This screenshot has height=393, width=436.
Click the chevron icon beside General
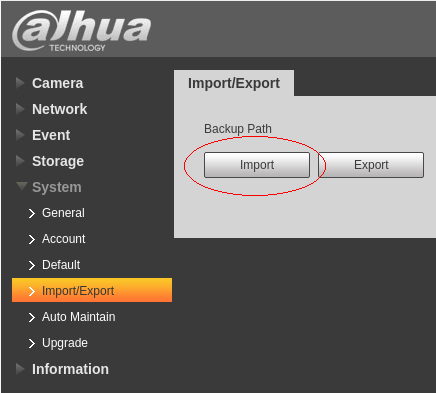click(32, 213)
